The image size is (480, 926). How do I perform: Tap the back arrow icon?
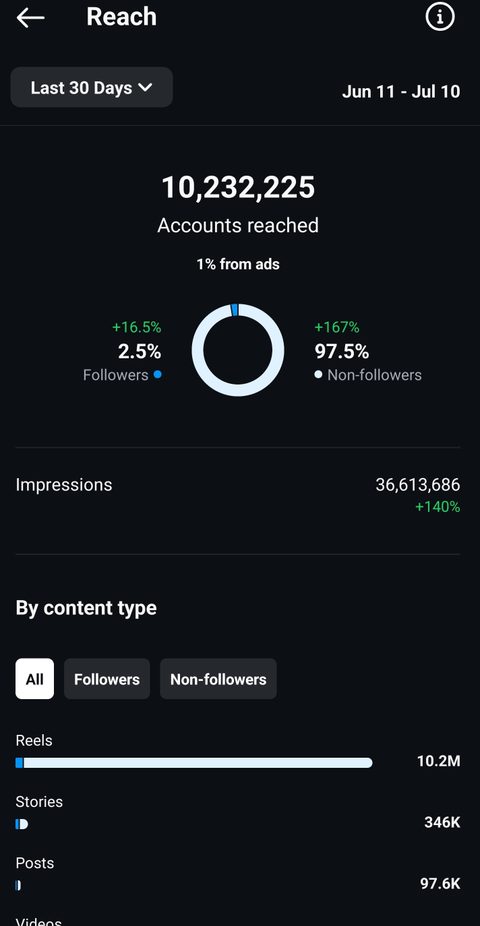point(30,18)
